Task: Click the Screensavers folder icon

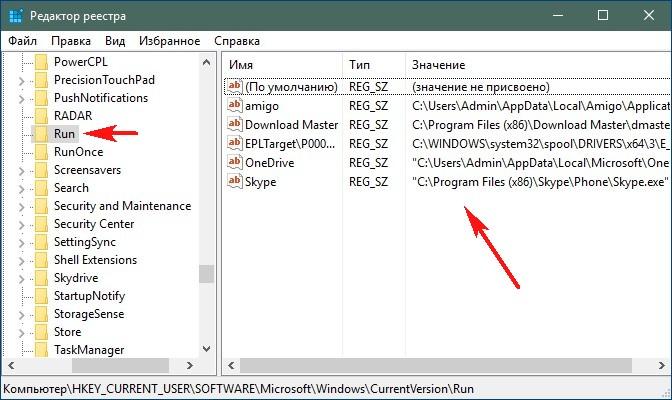Action: click(41, 170)
